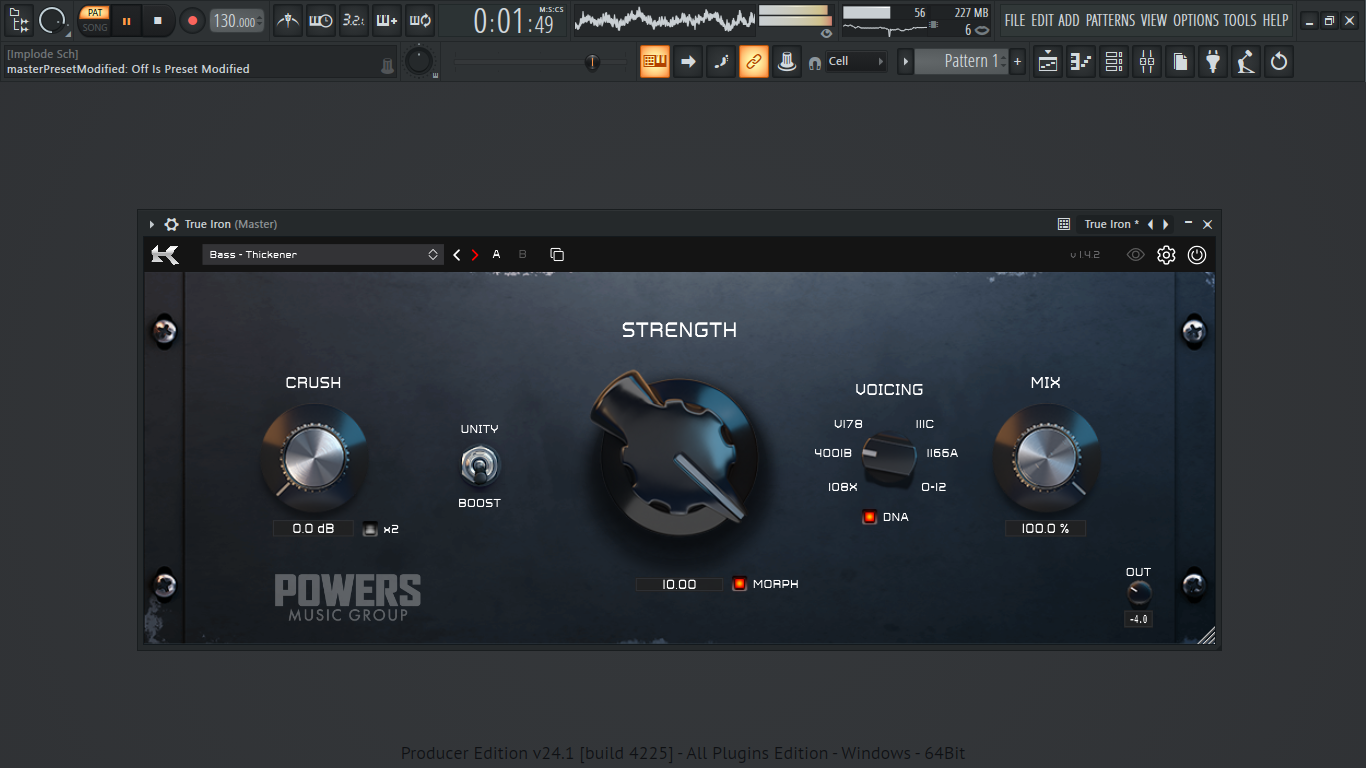Toggle the eye visibility icon in plugin header

tap(1135, 255)
